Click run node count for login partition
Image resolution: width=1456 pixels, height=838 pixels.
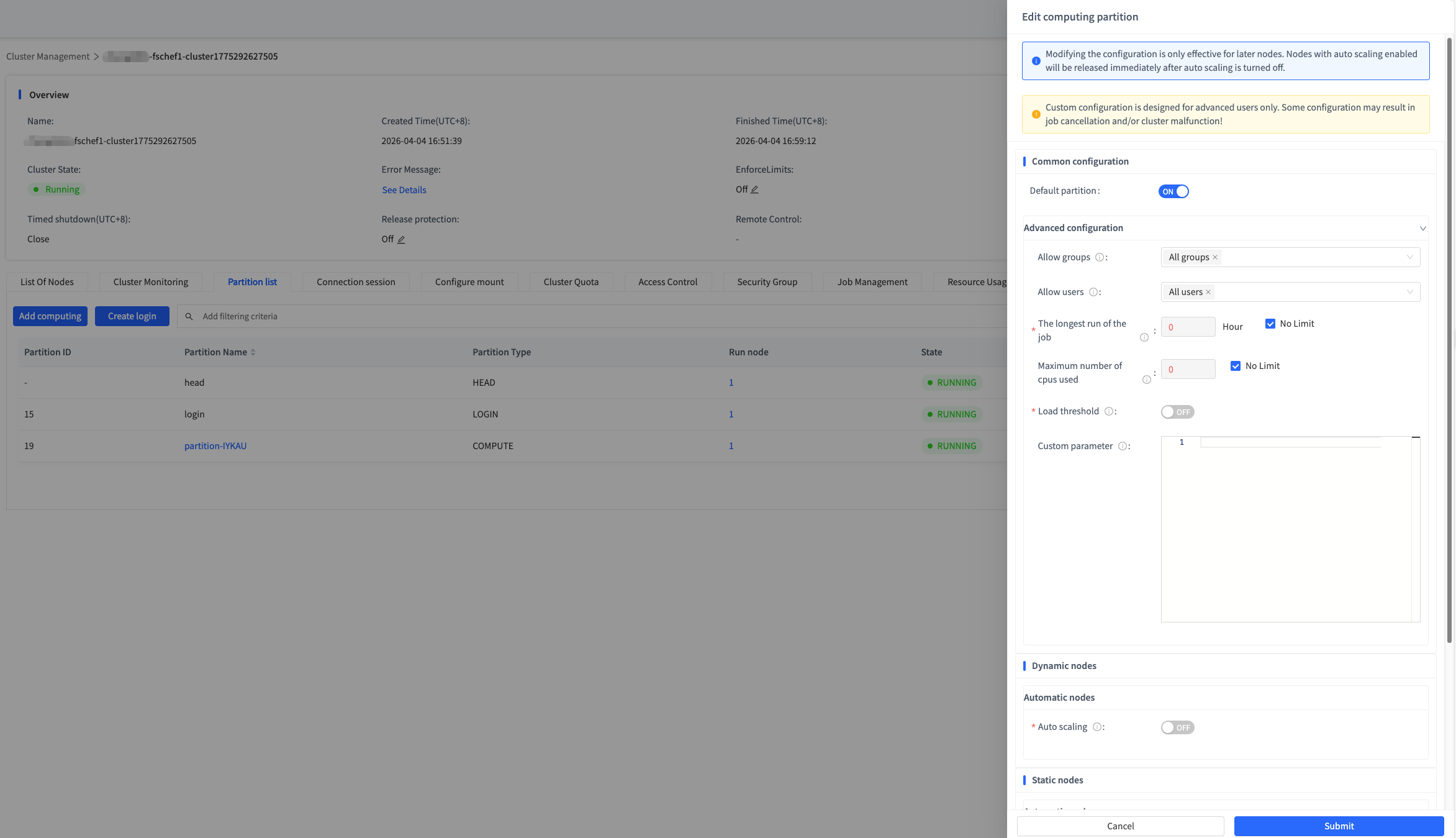pyautogui.click(x=731, y=414)
